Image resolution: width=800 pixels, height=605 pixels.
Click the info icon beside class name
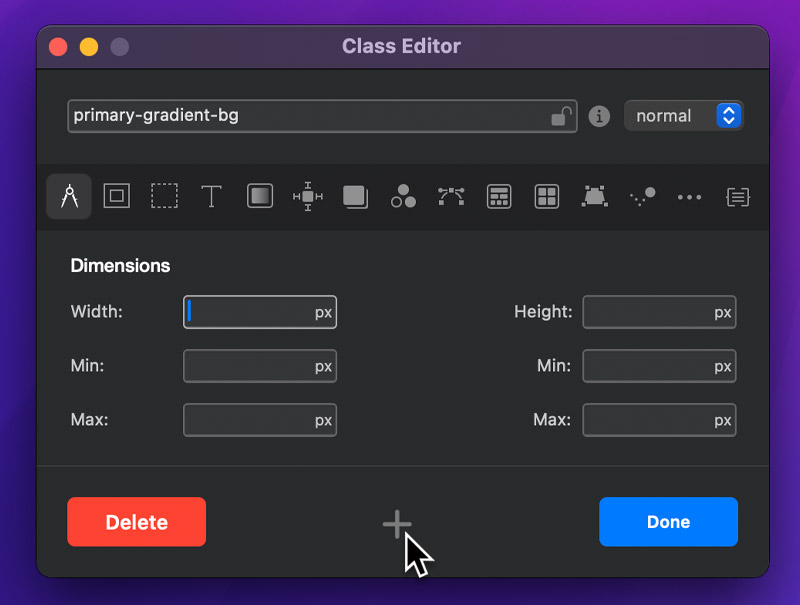(600, 116)
